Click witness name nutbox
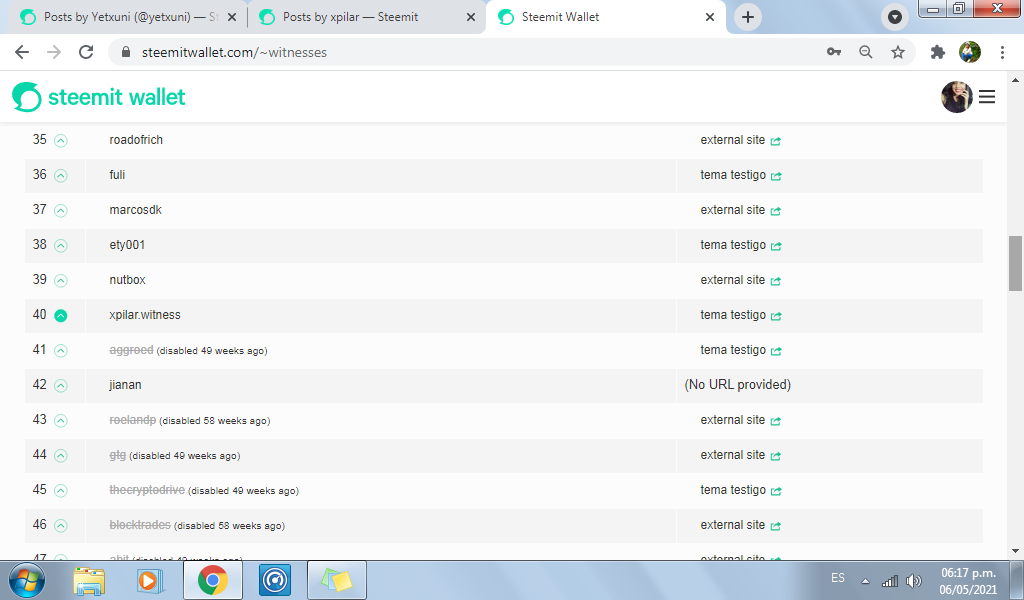 [127, 279]
